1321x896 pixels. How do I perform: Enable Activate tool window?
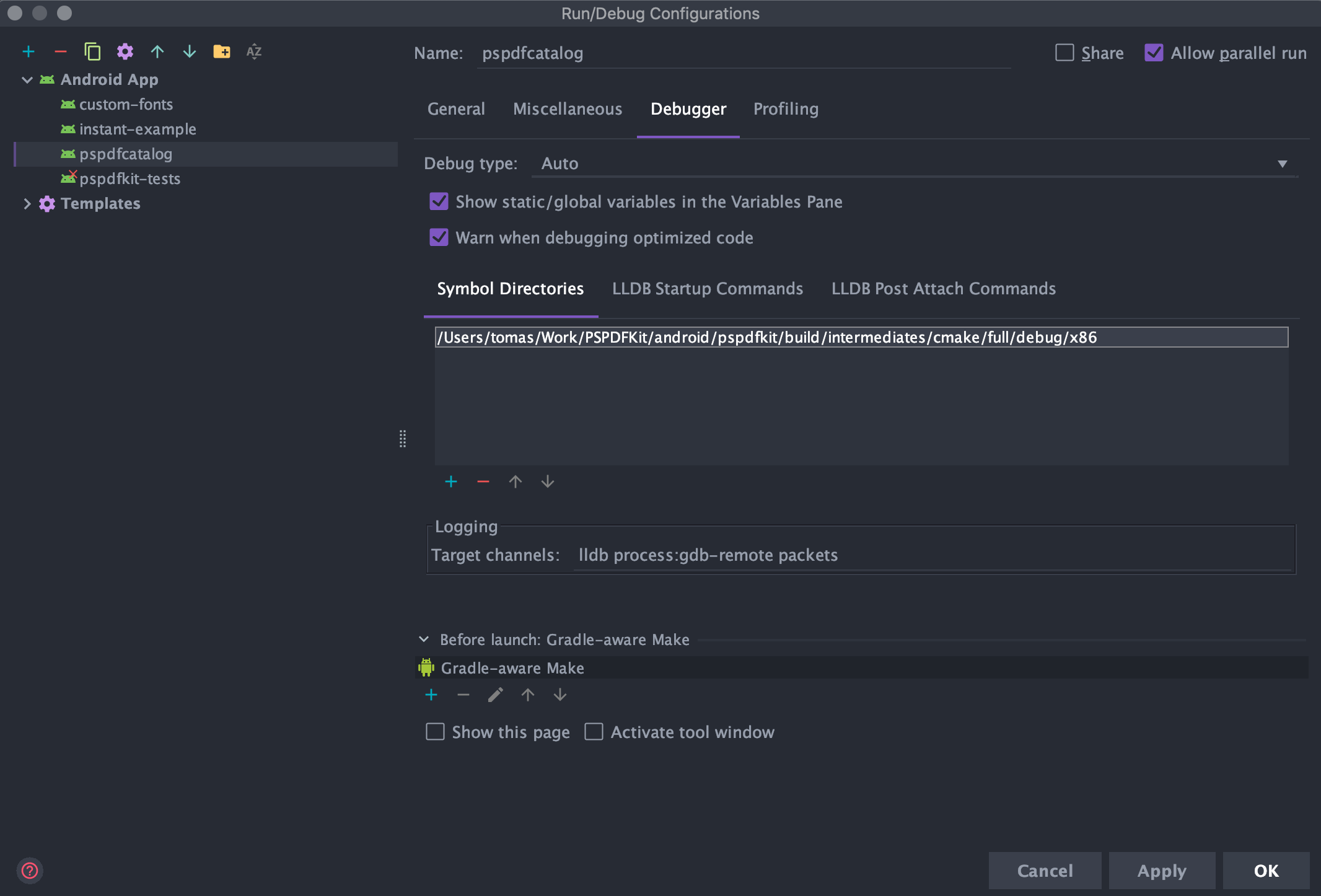tap(594, 732)
